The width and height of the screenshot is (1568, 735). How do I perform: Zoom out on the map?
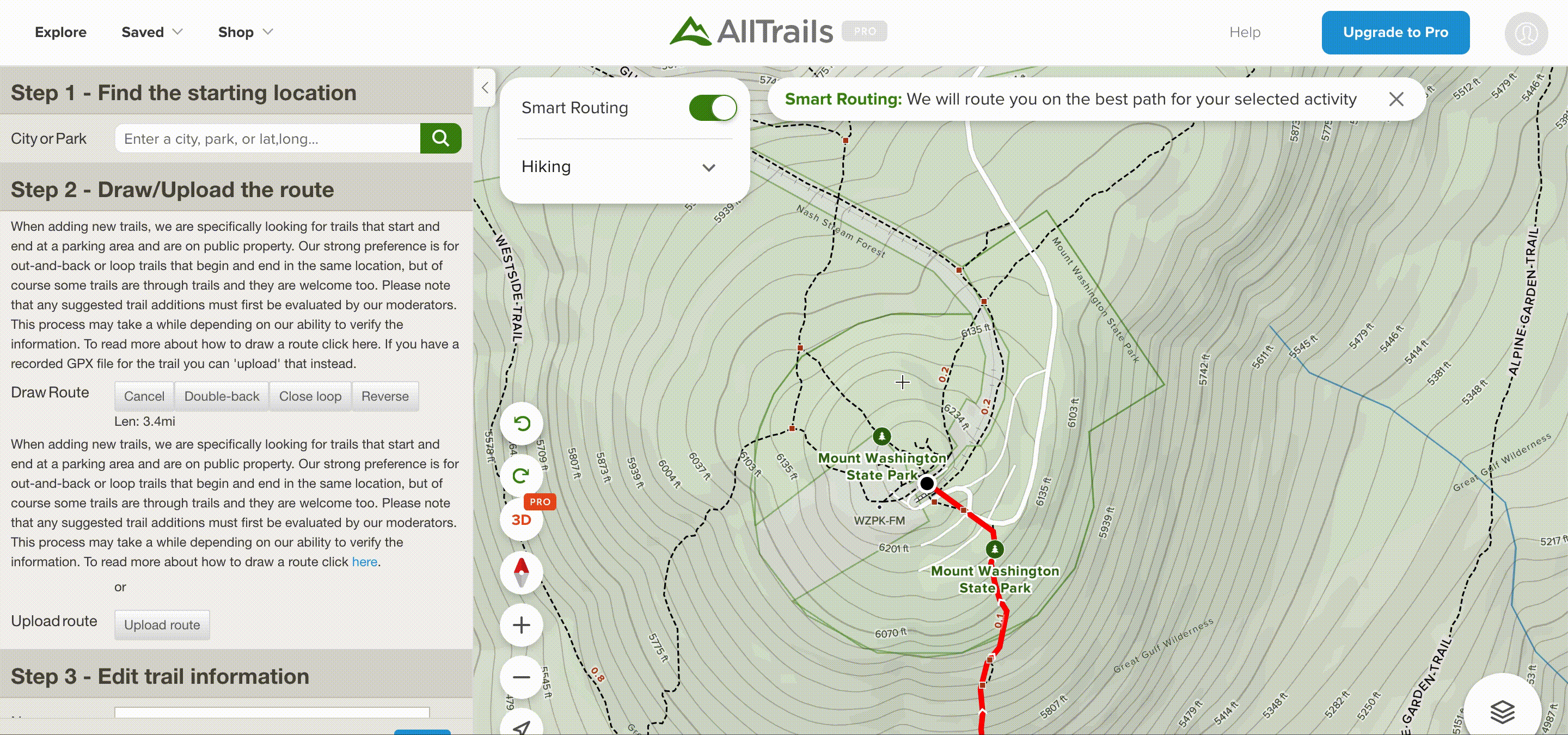click(x=522, y=677)
